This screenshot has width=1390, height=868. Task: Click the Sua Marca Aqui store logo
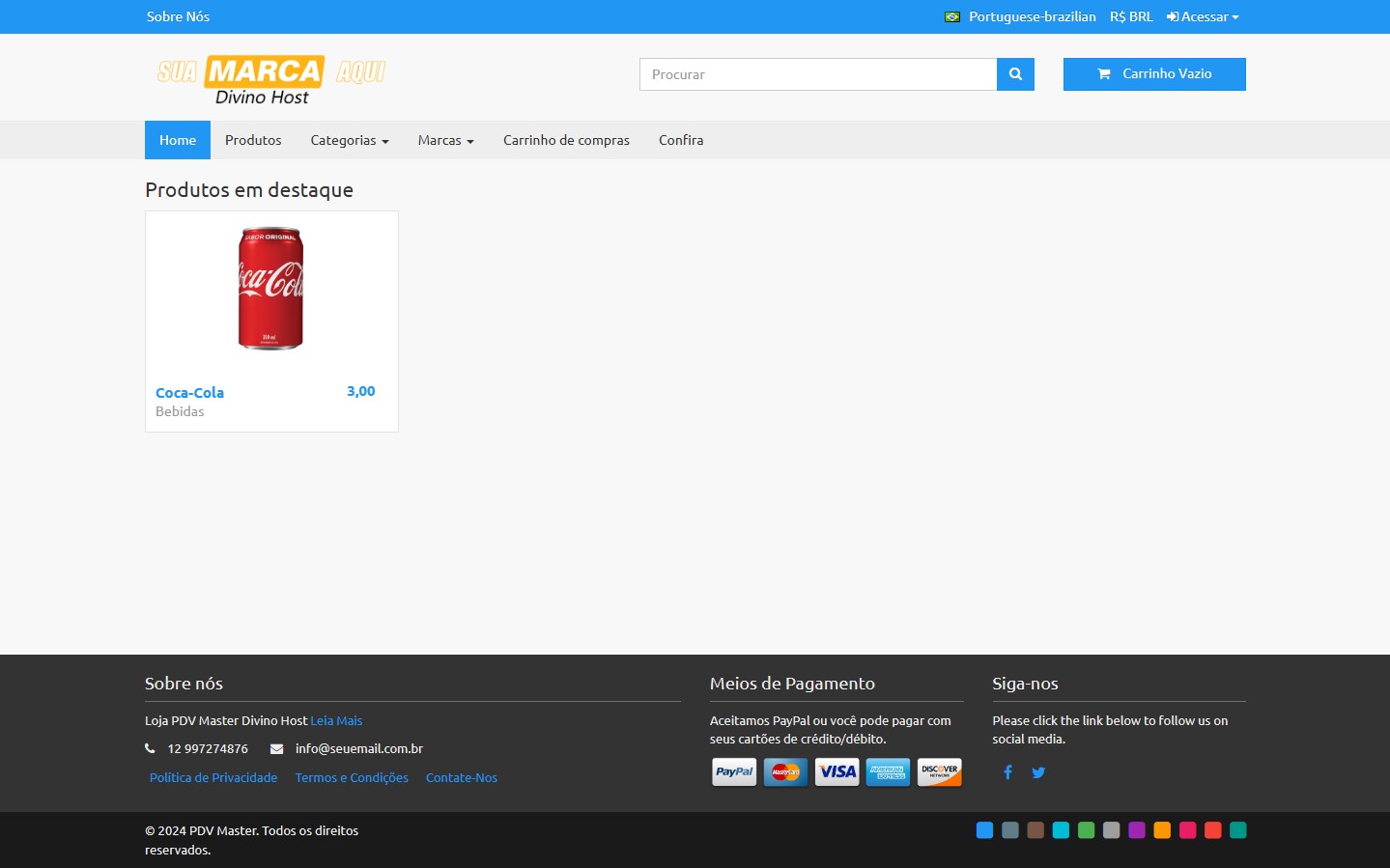pos(270,80)
